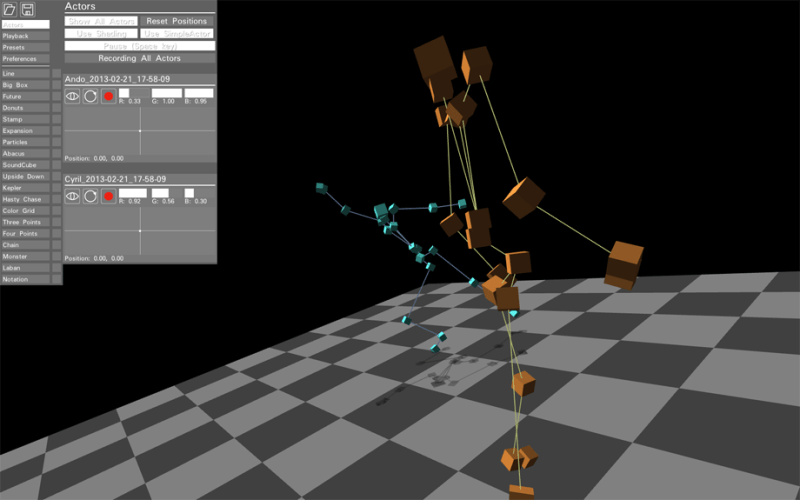Image resolution: width=800 pixels, height=500 pixels.
Task: Adjust Cyril's green (G: 0.56) slider
Action: click(167, 193)
